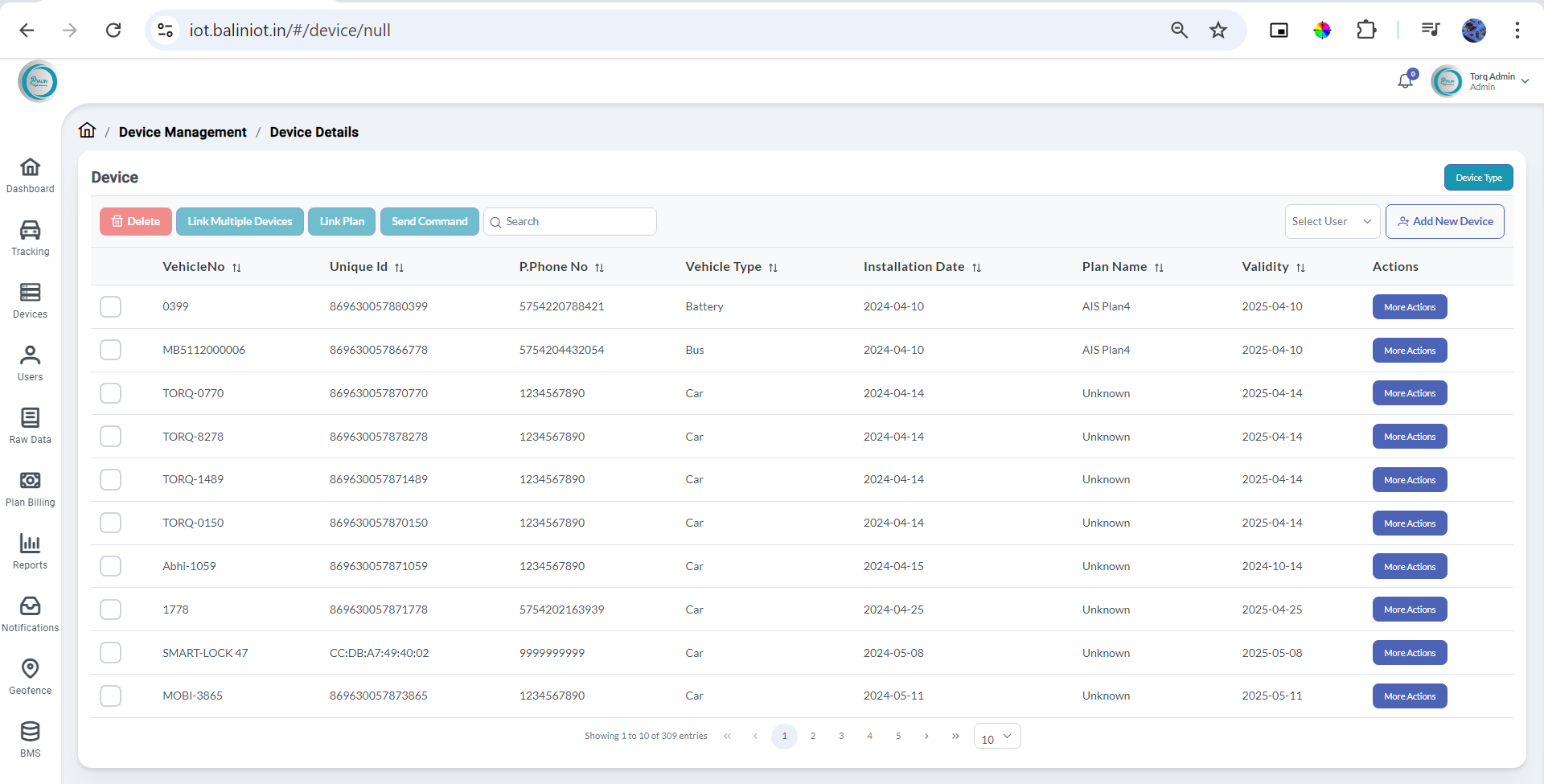Go to pagination page 4
The height and width of the screenshot is (784, 1544).
(x=869, y=737)
